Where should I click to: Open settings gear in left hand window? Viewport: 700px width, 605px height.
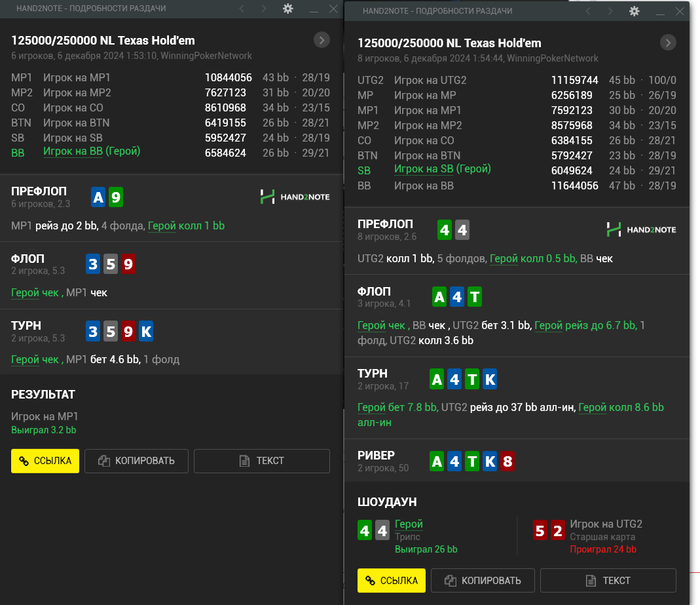tap(288, 8)
